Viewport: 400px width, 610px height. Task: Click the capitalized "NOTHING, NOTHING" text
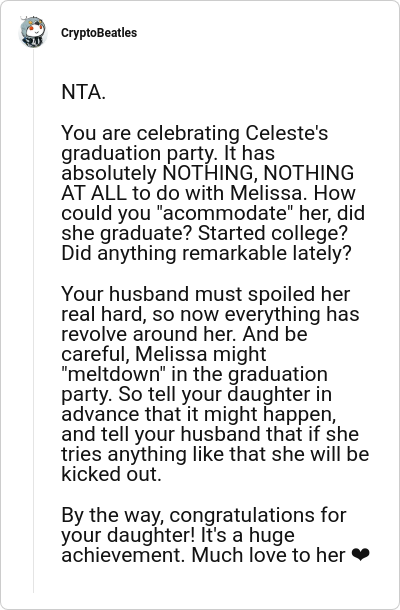pyautogui.click(x=258, y=173)
